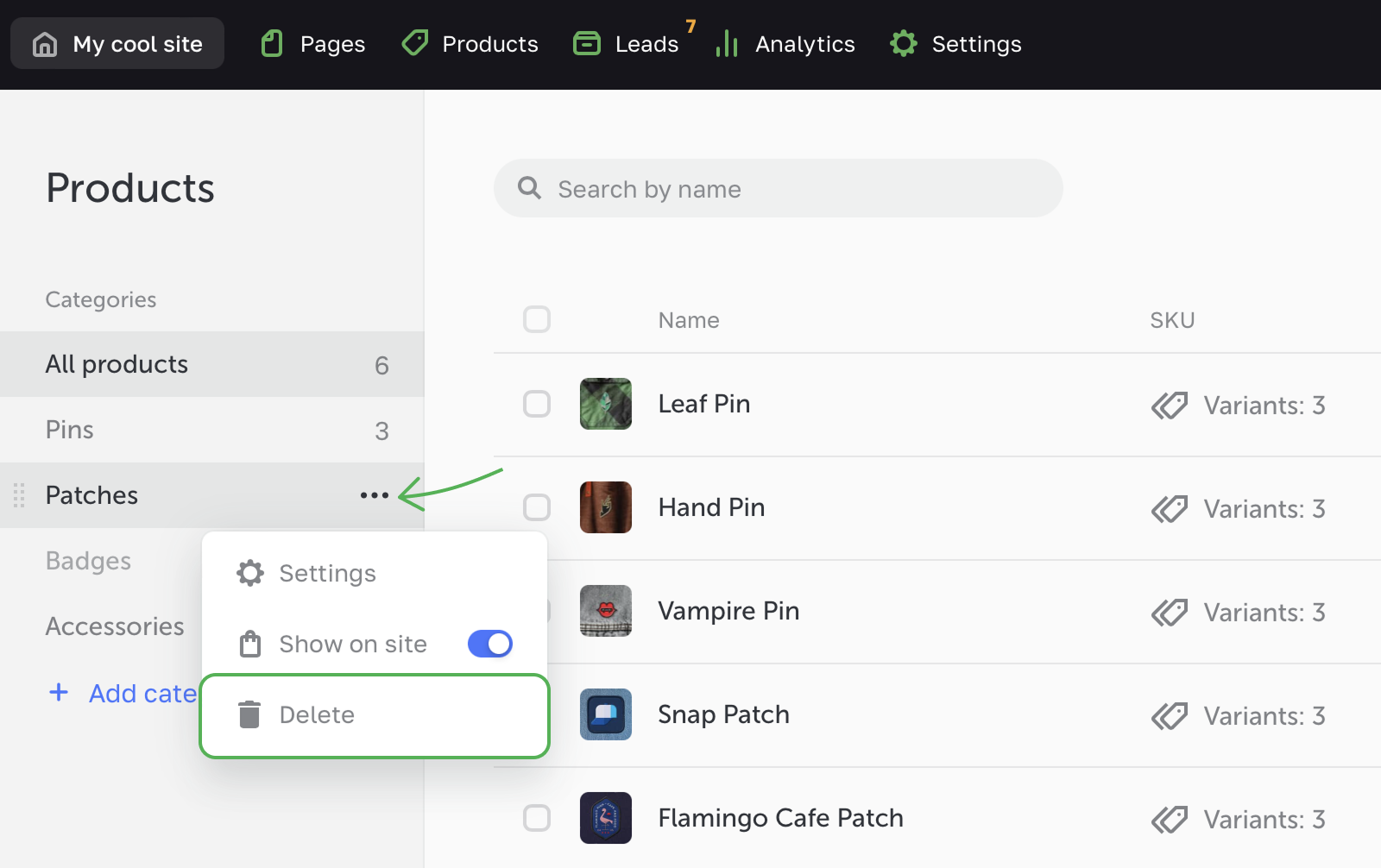Open the Snap Patch product
Screen dimensions: 1381x868
[723, 714]
